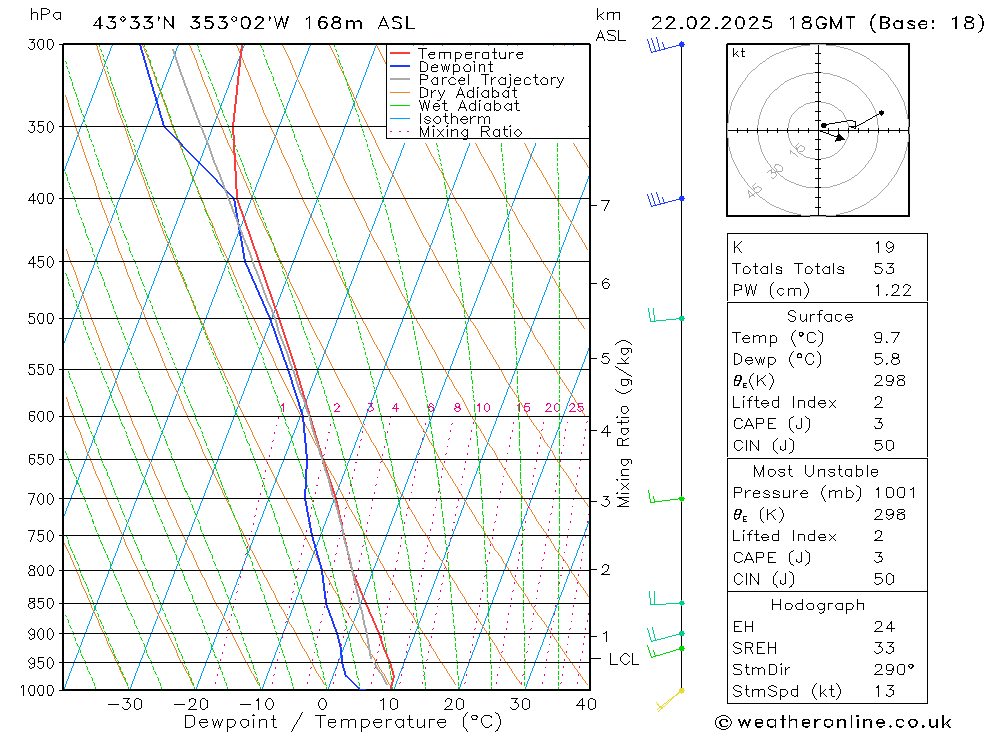1000x733 pixels.
Task: Click the StmSpd (kt) value 13
Action: [885, 691]
